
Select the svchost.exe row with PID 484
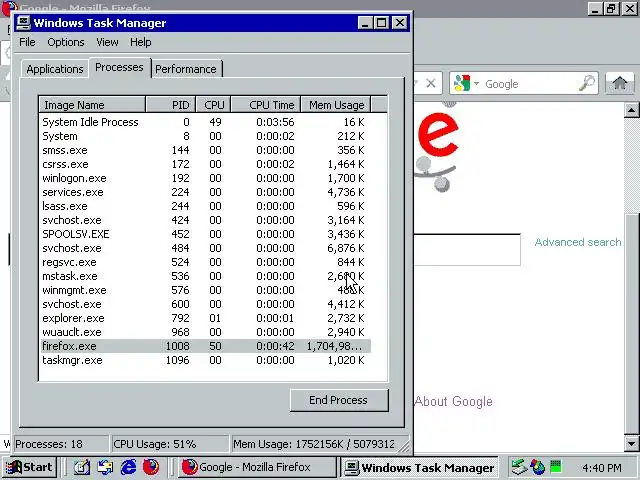click(x=205, y=248)
